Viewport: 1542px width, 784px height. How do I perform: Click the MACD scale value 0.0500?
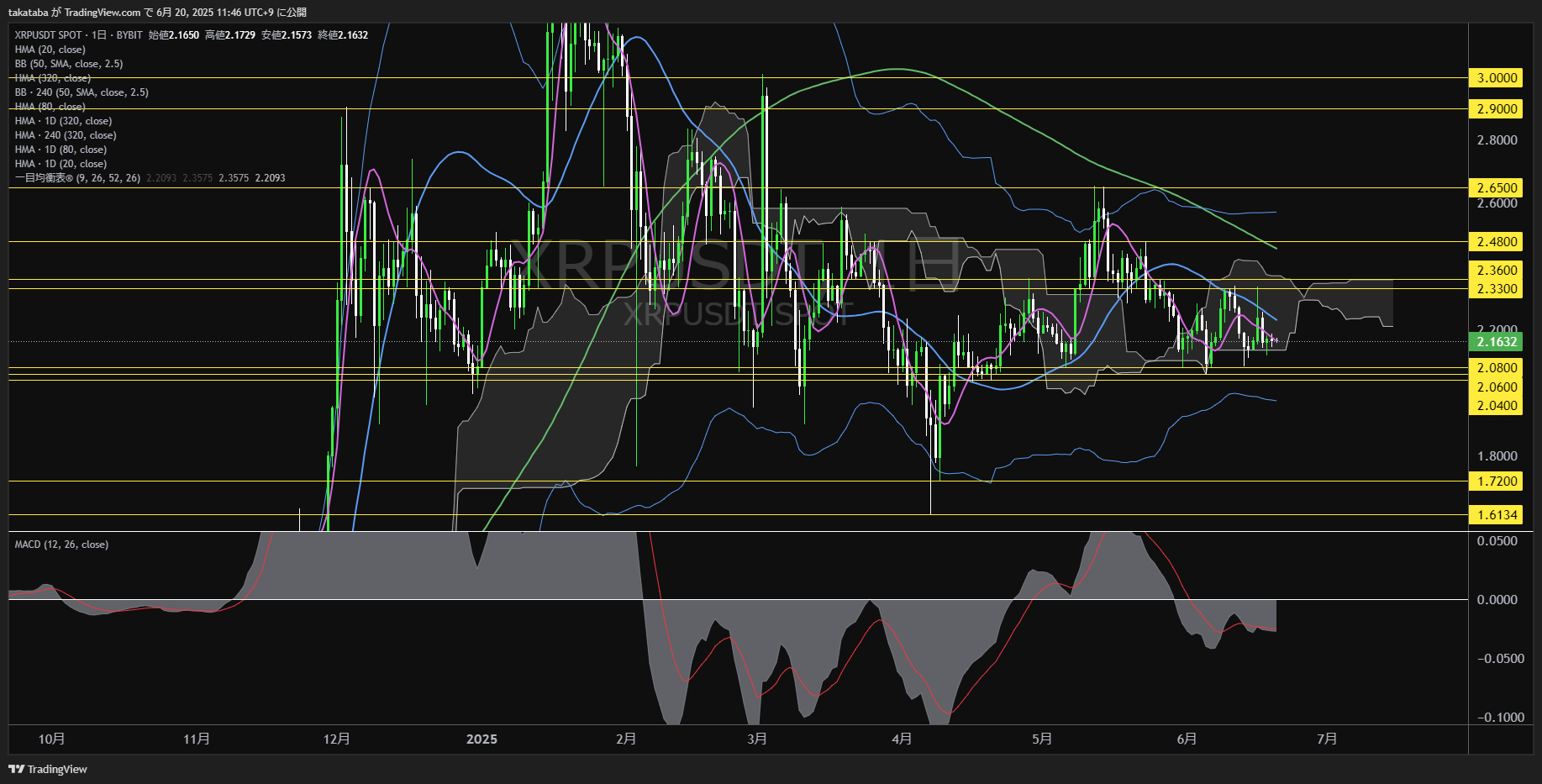point(1497,541)
